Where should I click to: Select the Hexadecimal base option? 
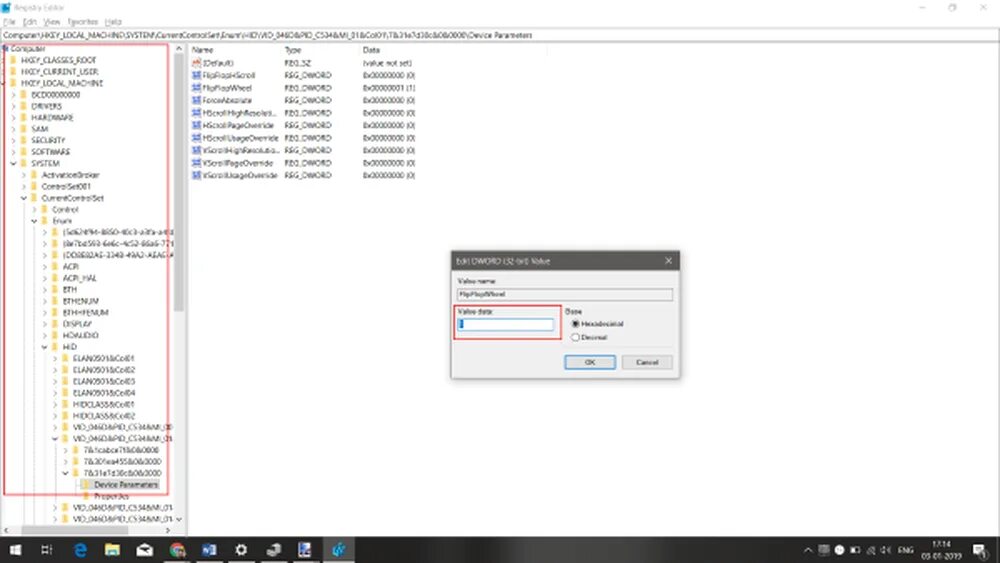pos(597,324)
